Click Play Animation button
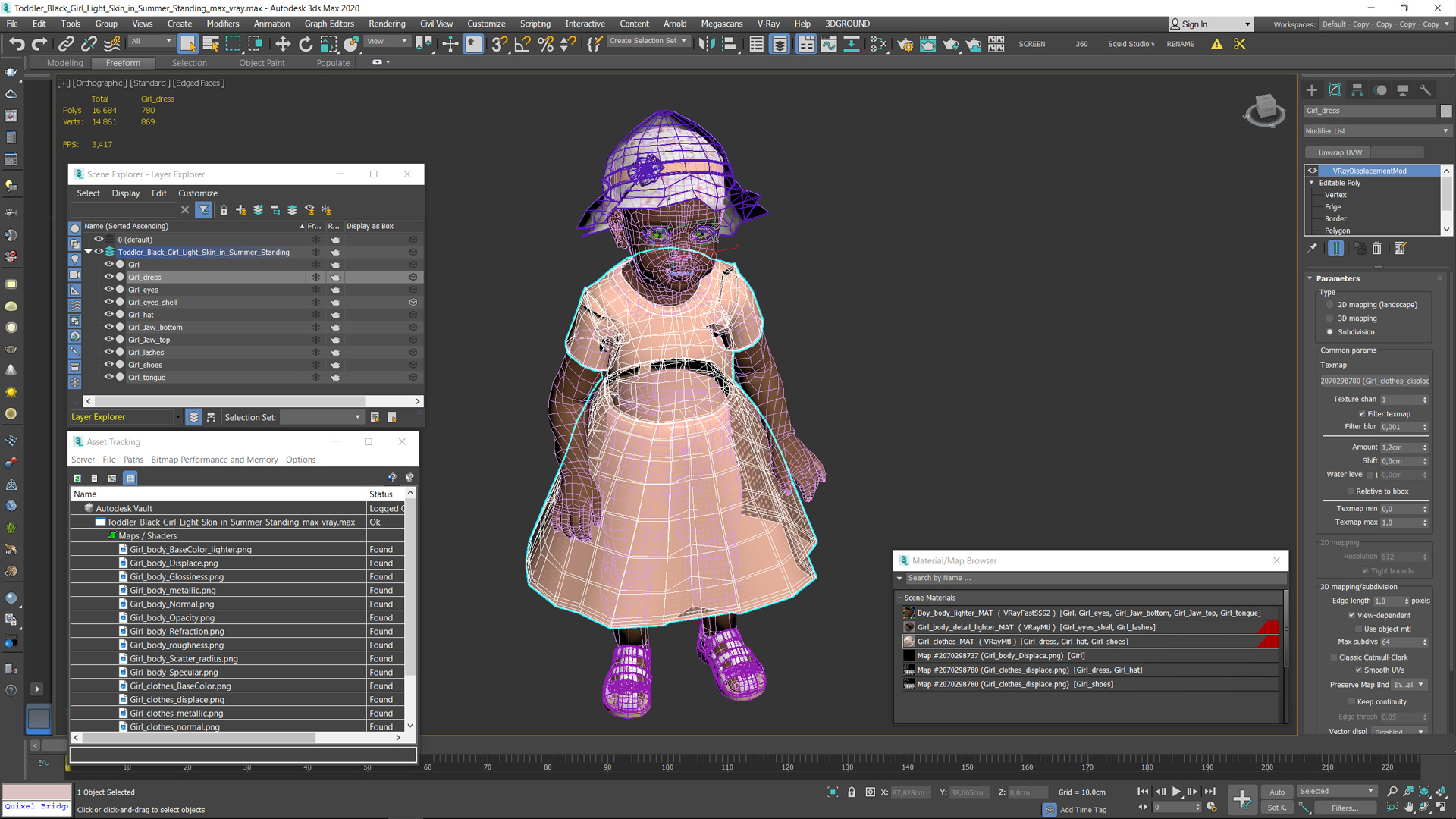1456x819 pixels. click(x=1177, y=792)
